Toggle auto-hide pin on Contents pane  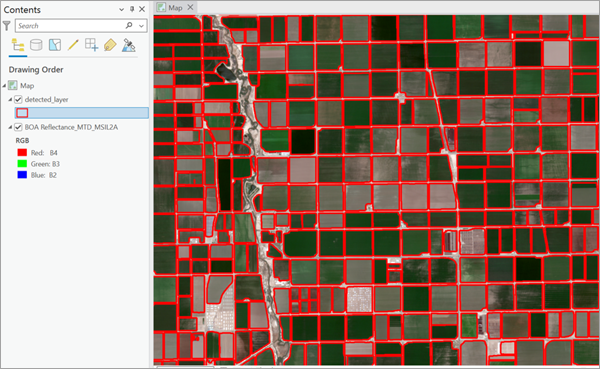pyautogui.click(x=132, y=9)
